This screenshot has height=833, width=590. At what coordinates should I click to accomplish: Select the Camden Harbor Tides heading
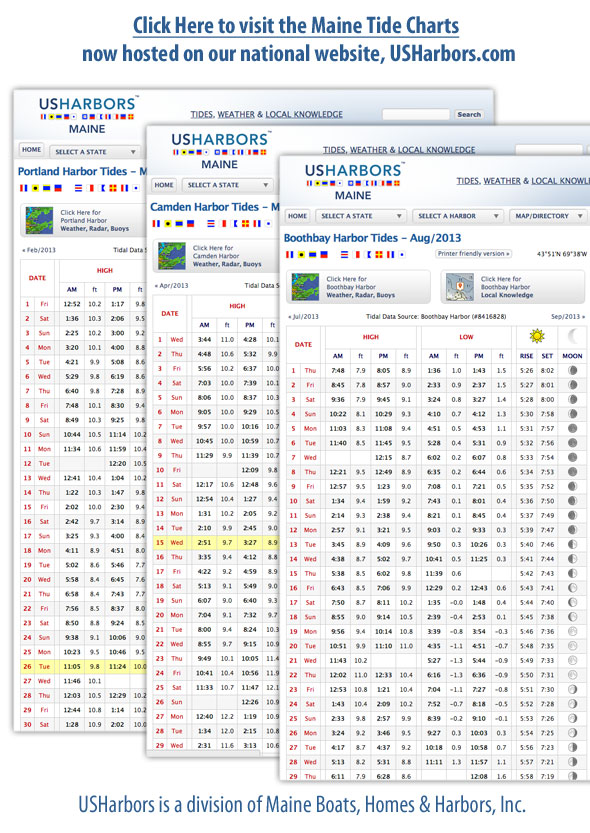(215, 207)
